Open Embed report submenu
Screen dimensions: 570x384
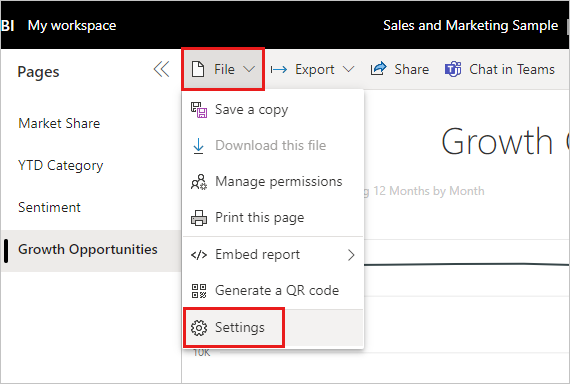[x=273, y=255]
